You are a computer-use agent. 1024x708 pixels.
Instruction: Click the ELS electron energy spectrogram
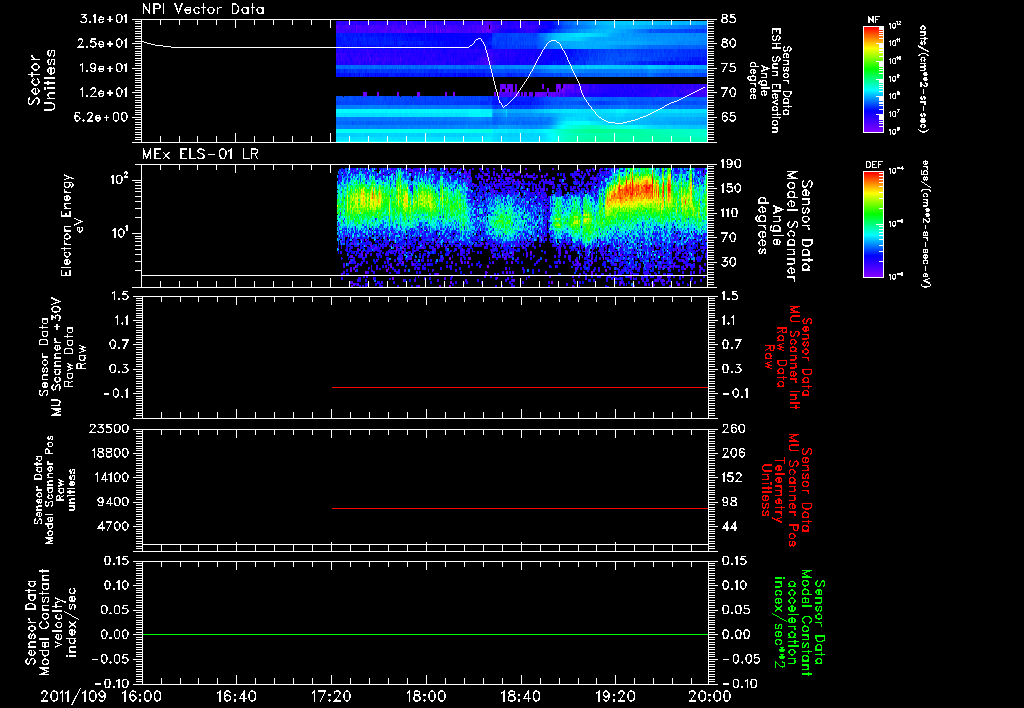coord(522,227)
